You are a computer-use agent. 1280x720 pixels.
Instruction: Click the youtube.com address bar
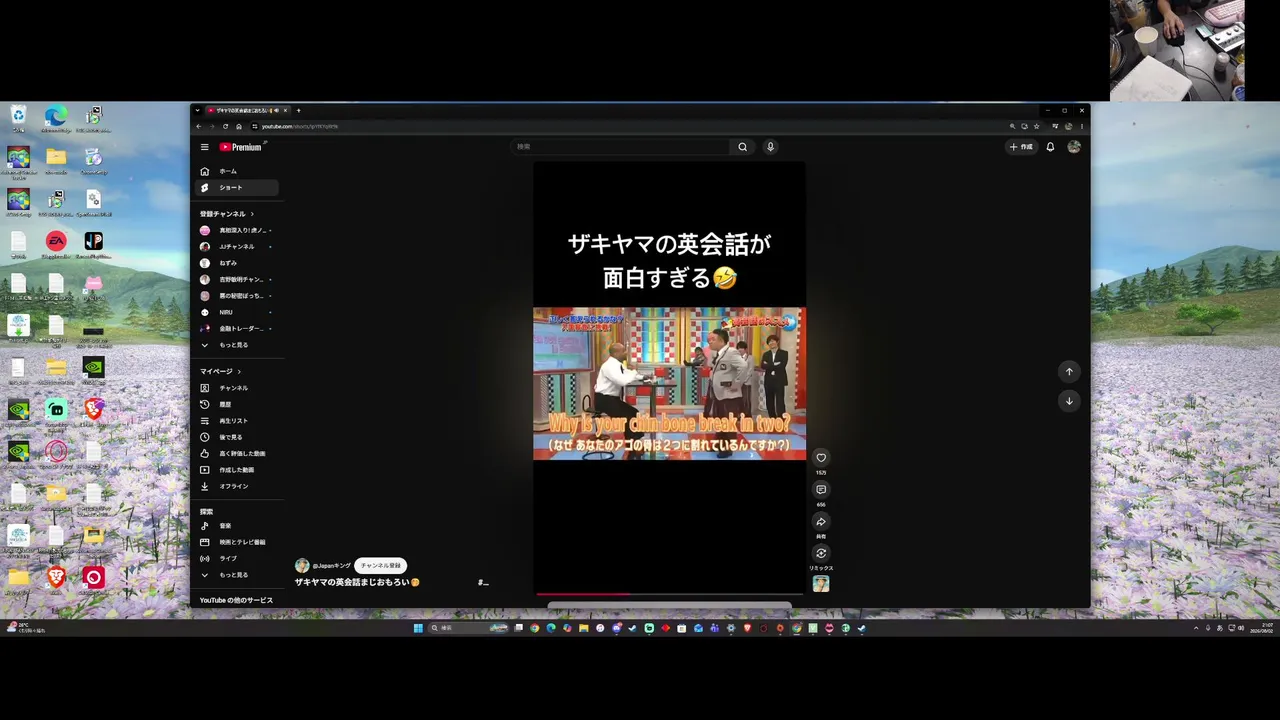point(625,127)
